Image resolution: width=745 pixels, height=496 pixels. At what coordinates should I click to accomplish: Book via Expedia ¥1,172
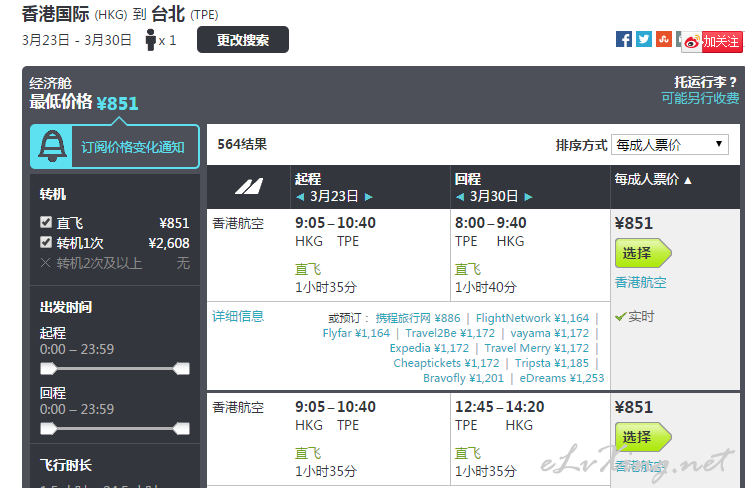click(x=429, y=348)
